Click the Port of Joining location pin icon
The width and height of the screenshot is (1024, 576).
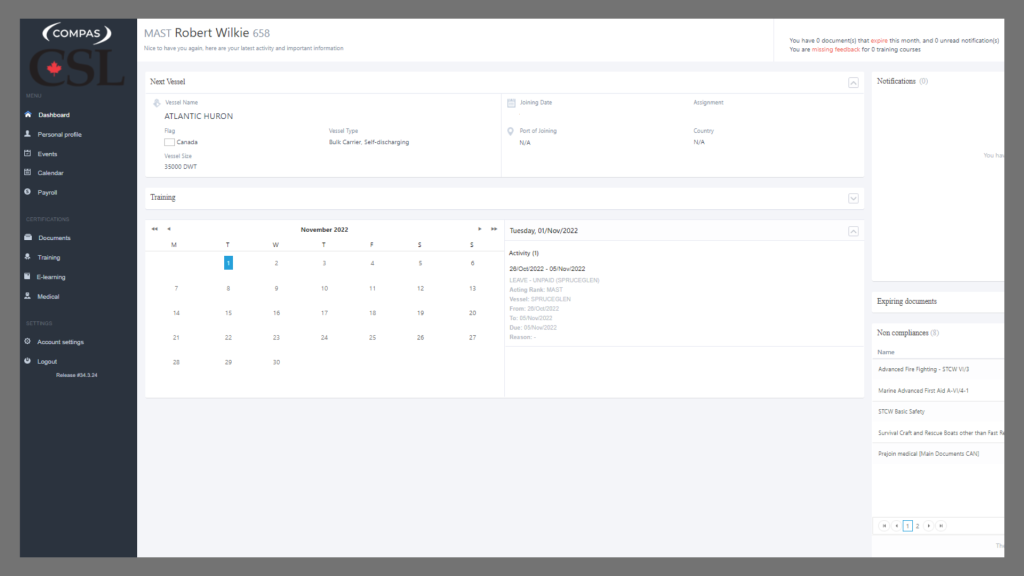coord(511,131)
